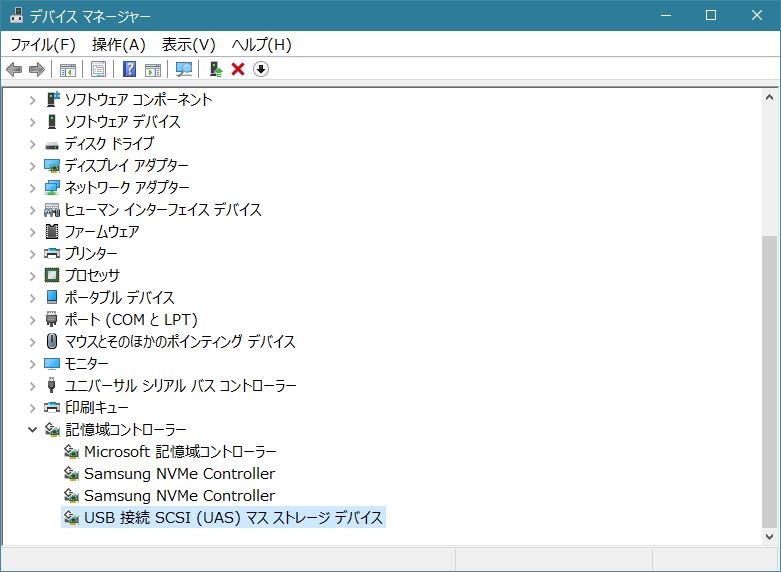
Task: Expand the ポート (COM と LPT) node
Action: [32, 319]
